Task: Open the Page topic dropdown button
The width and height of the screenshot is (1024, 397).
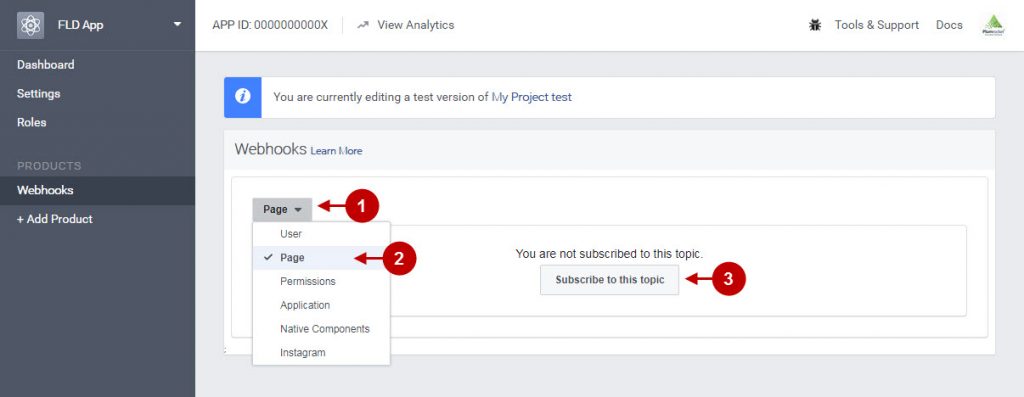Action: tap(282, 210)
